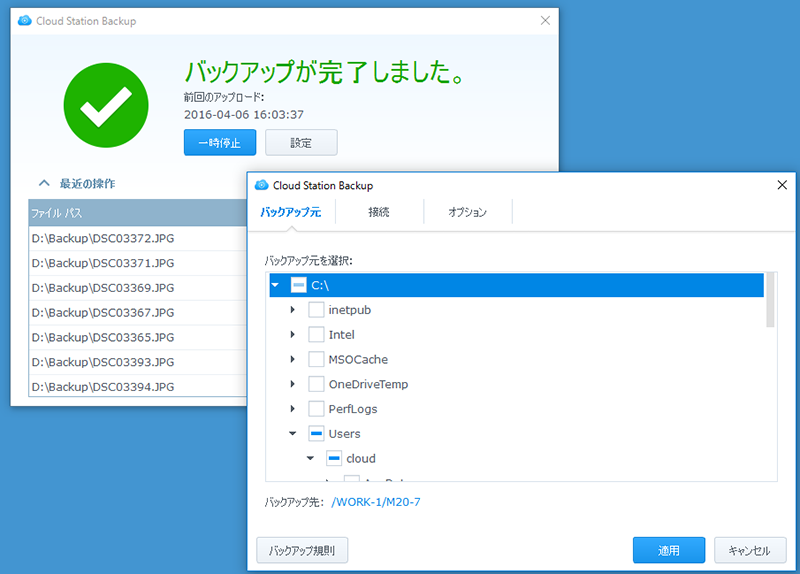The width and height of the screenshot is (800, 574).
Task: Click the バックアップ規則 button
Action: (x=302, y=550)
